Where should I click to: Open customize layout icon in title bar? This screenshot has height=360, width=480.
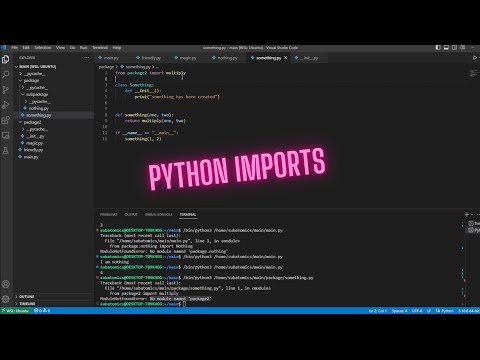(x=463, y=48)
